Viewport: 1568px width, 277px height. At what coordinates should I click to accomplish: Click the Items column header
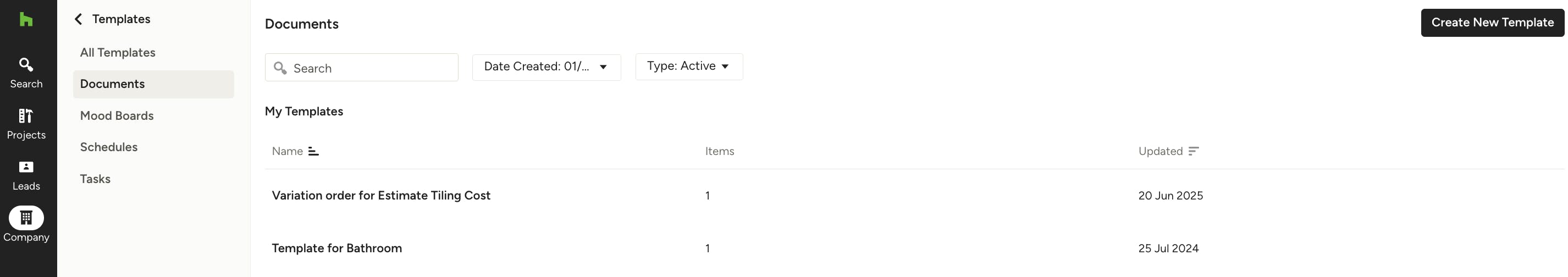click(720, 151)
